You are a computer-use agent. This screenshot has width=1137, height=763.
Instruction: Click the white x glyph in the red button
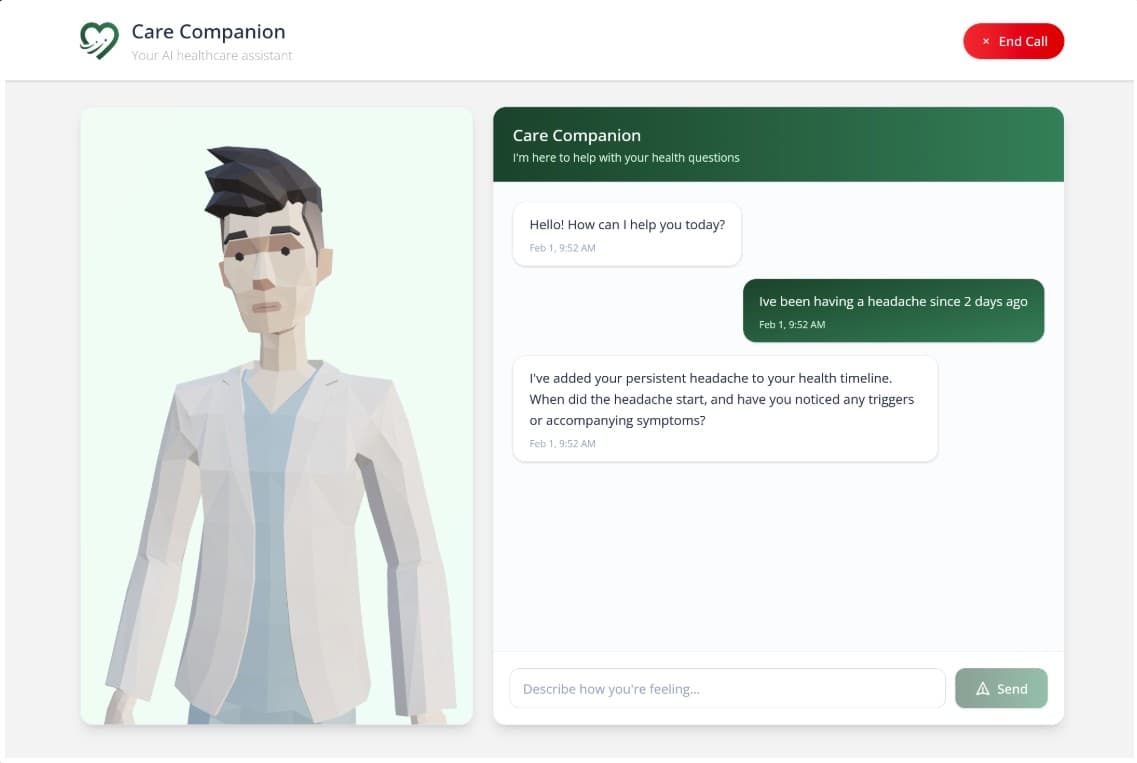(x=985, y=41)
